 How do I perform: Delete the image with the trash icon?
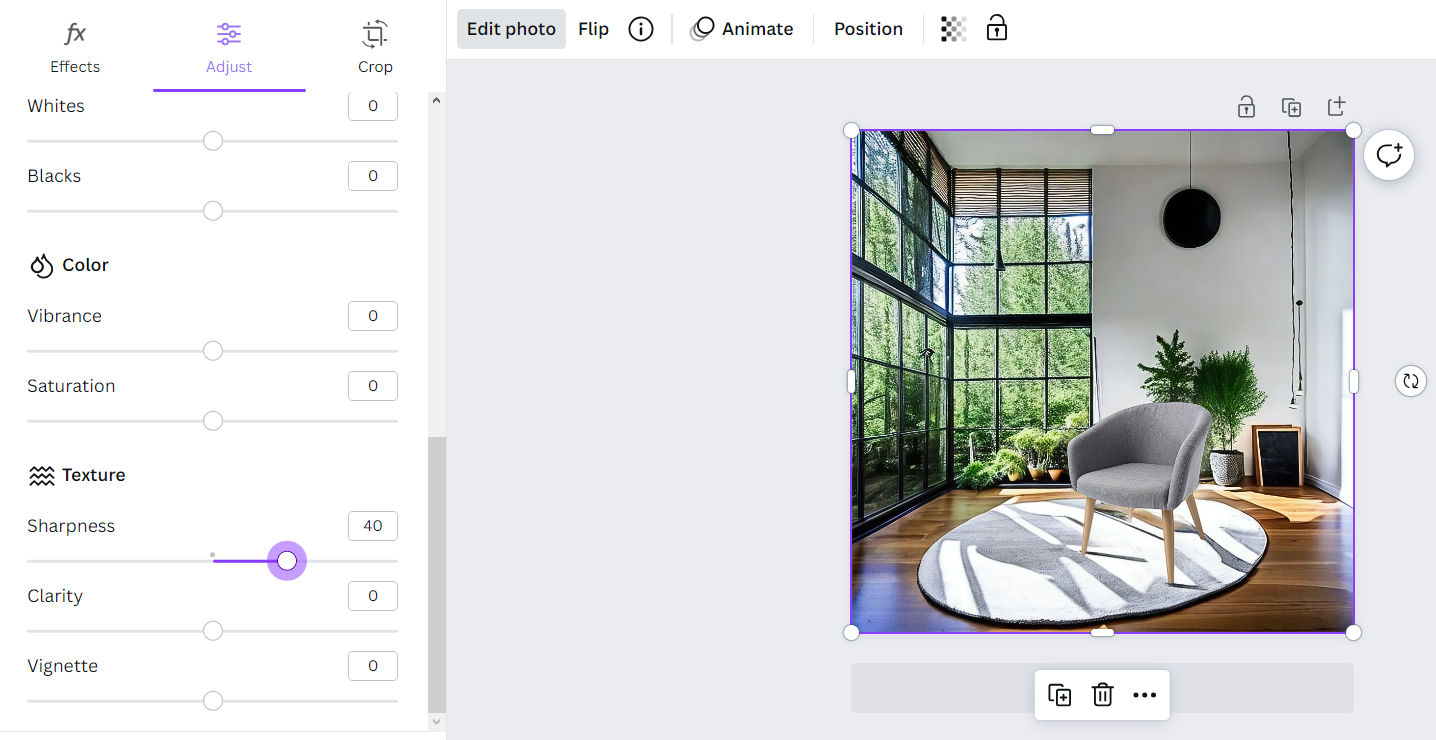click(1102, 695)
